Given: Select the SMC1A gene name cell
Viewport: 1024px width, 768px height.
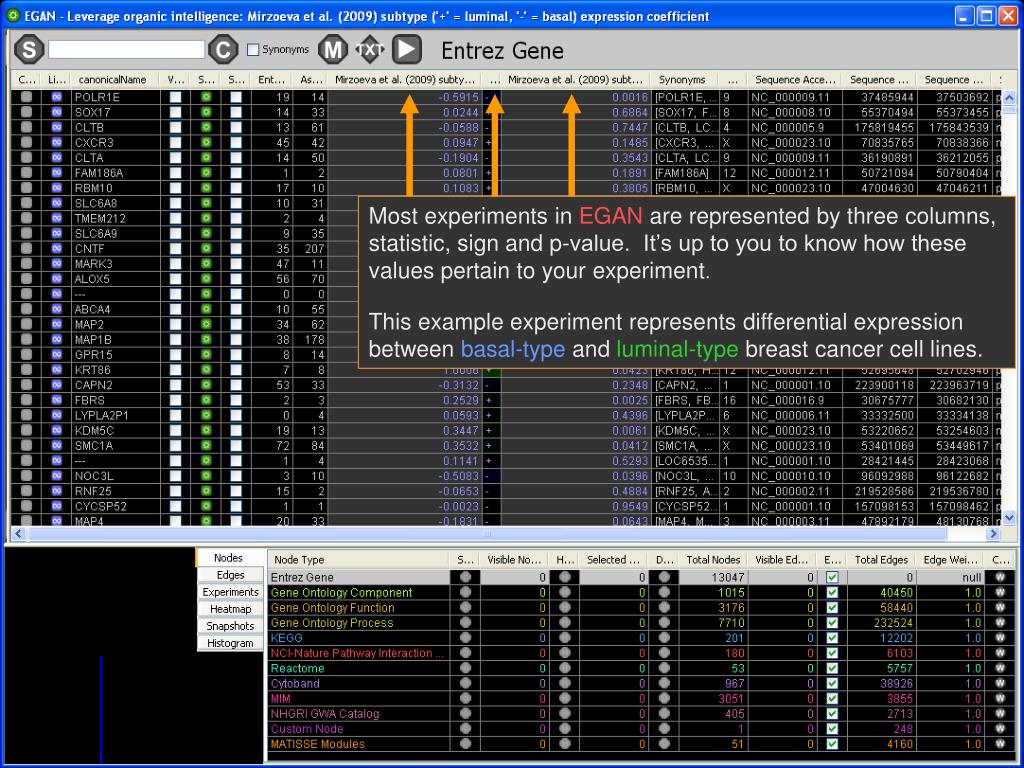Looking at the screenshot, I should [x=116, y=445].
